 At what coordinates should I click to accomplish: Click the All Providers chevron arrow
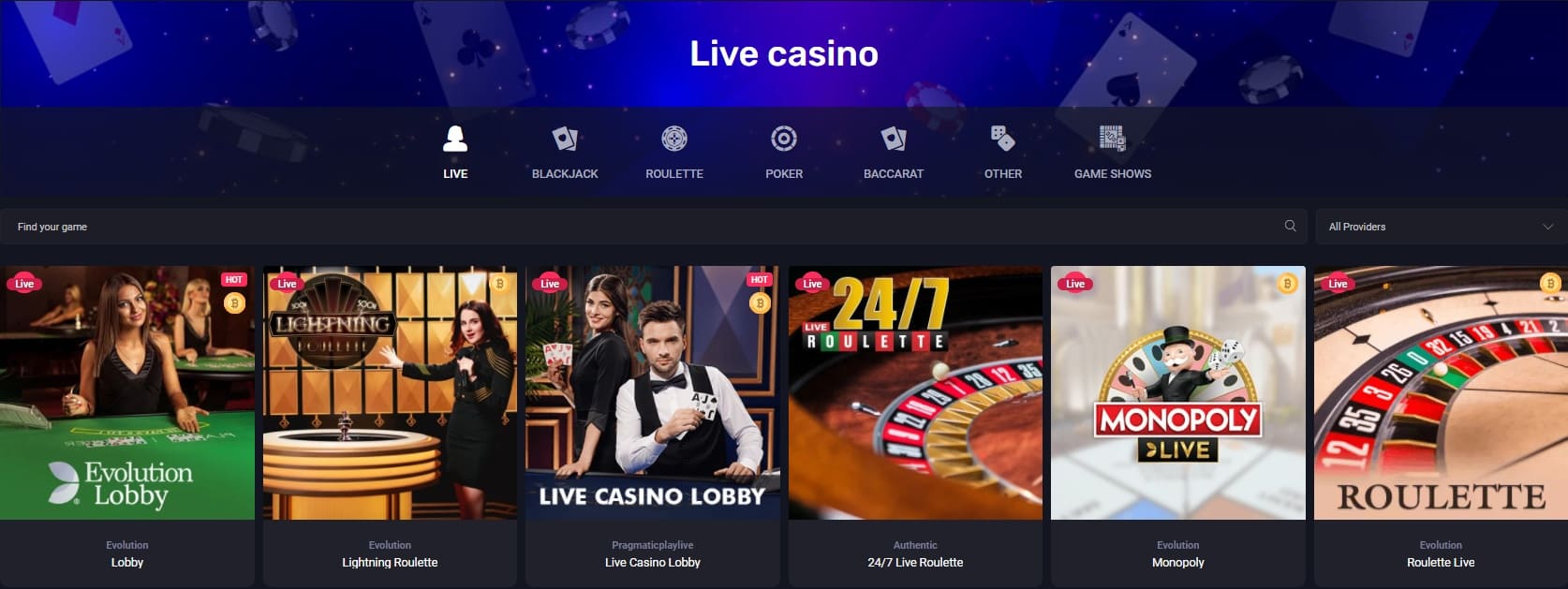(1548, 227)
